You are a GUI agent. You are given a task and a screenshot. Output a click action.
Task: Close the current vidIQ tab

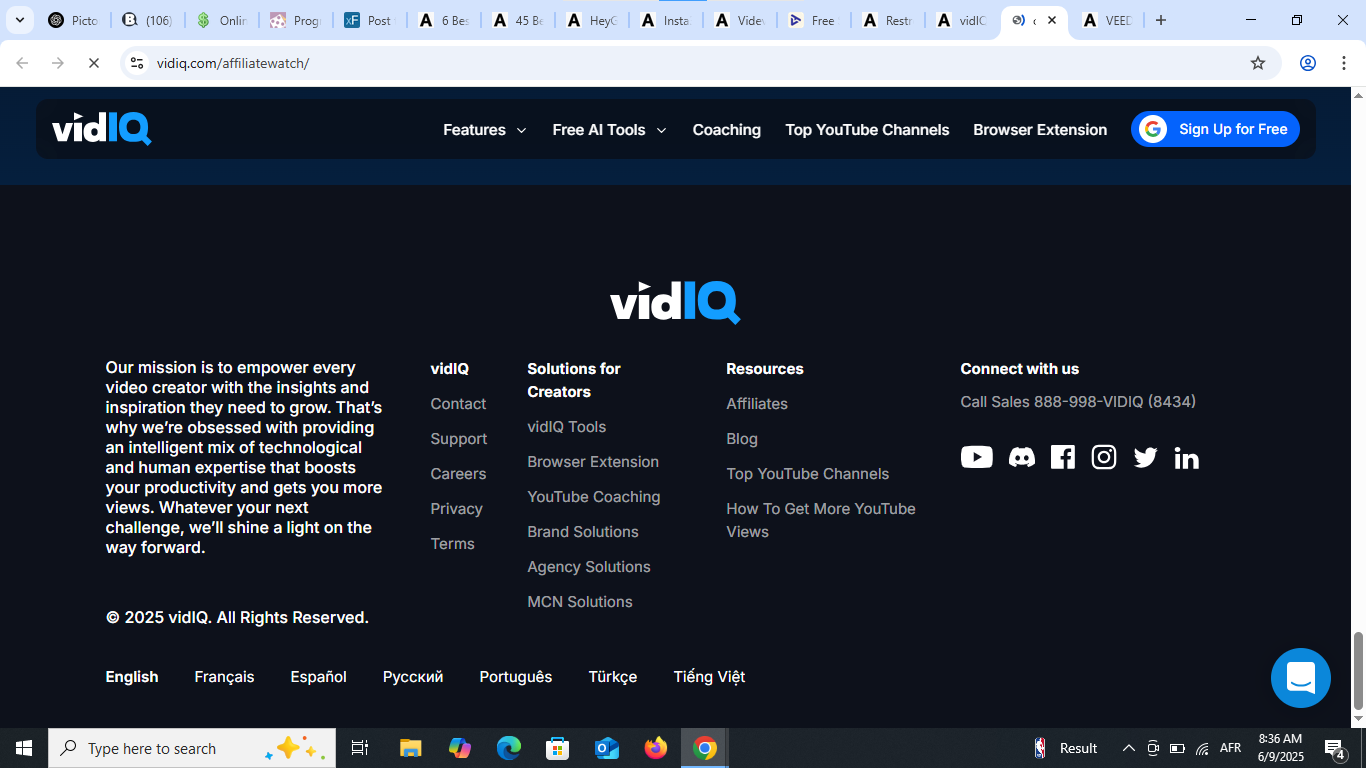click(1051, 20)
